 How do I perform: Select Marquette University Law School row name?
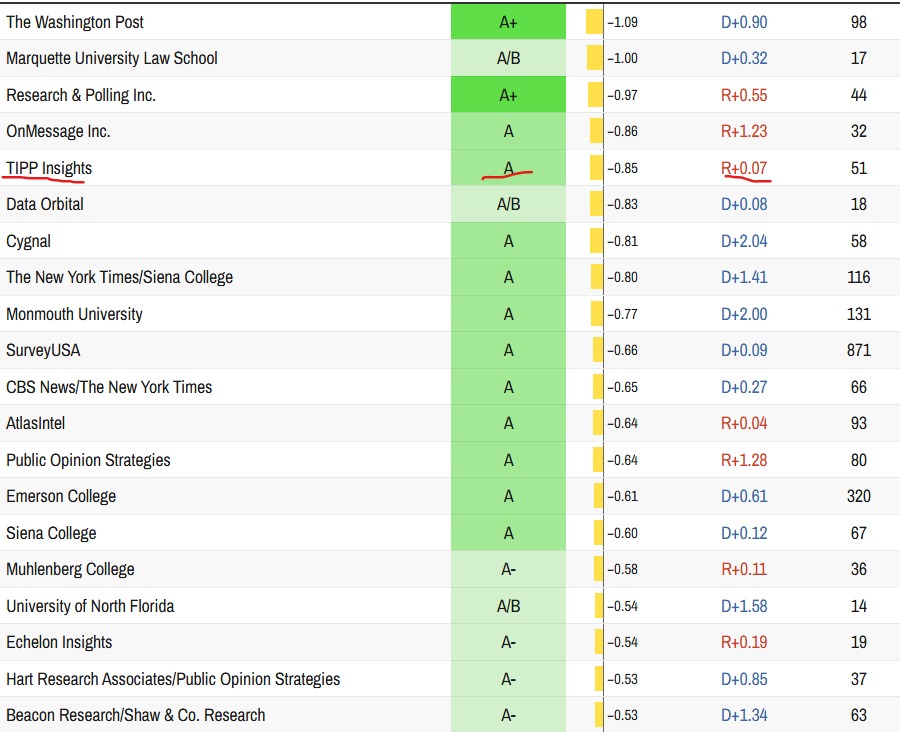coord(112,58)
